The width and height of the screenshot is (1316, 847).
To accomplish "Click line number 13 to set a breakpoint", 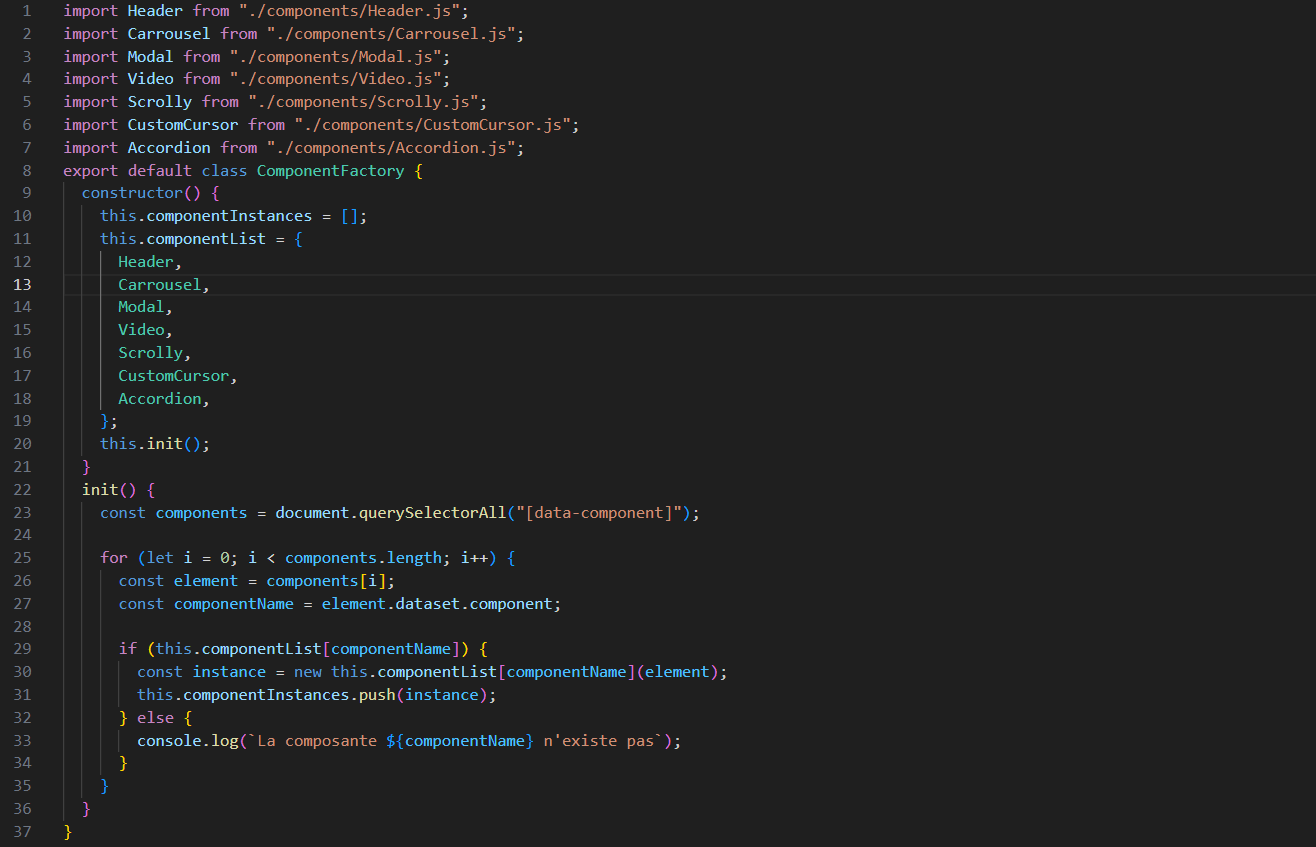I will 22,284.
